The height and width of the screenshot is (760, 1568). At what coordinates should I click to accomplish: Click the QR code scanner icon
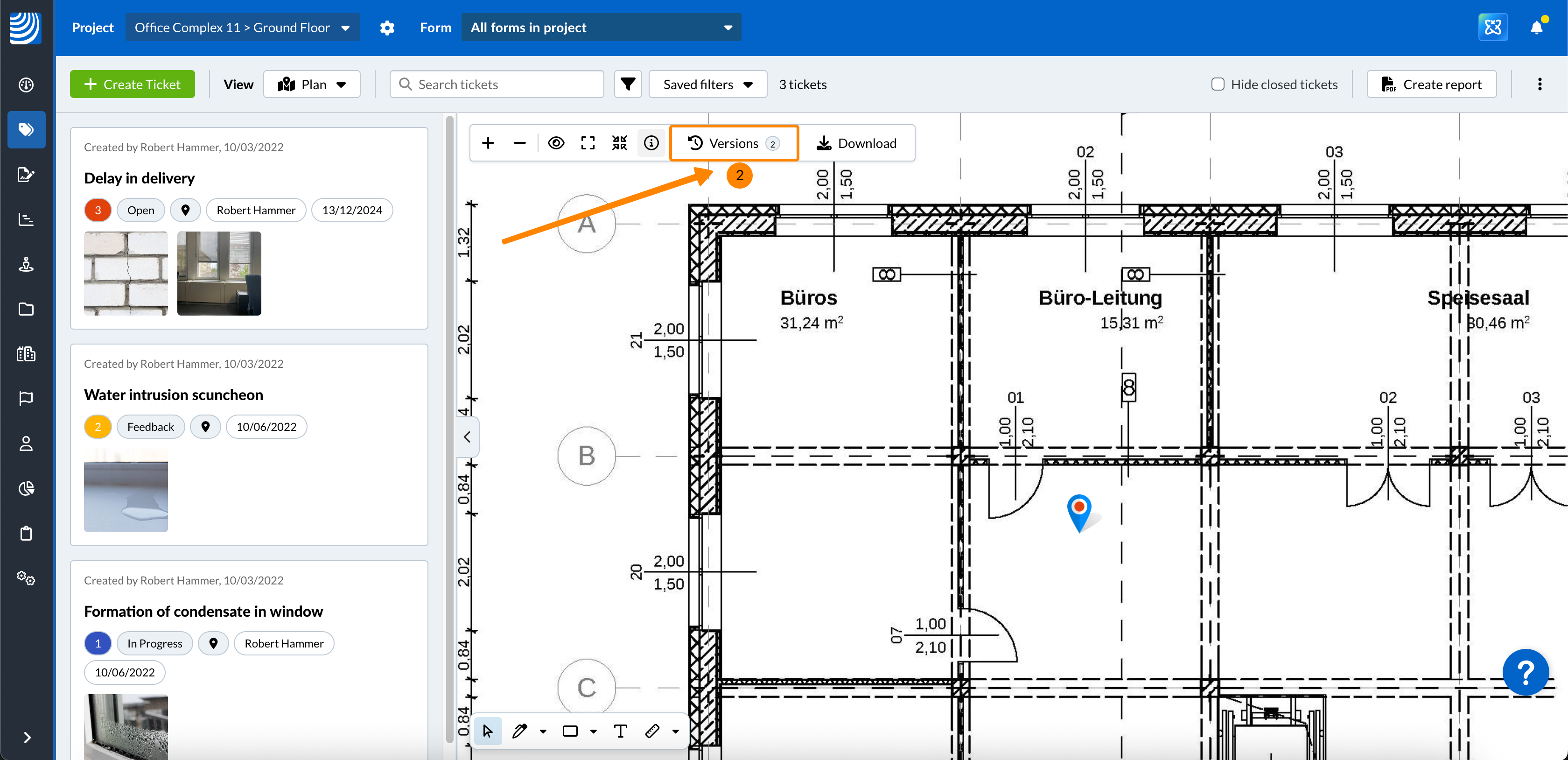click(x=619, y=143)
